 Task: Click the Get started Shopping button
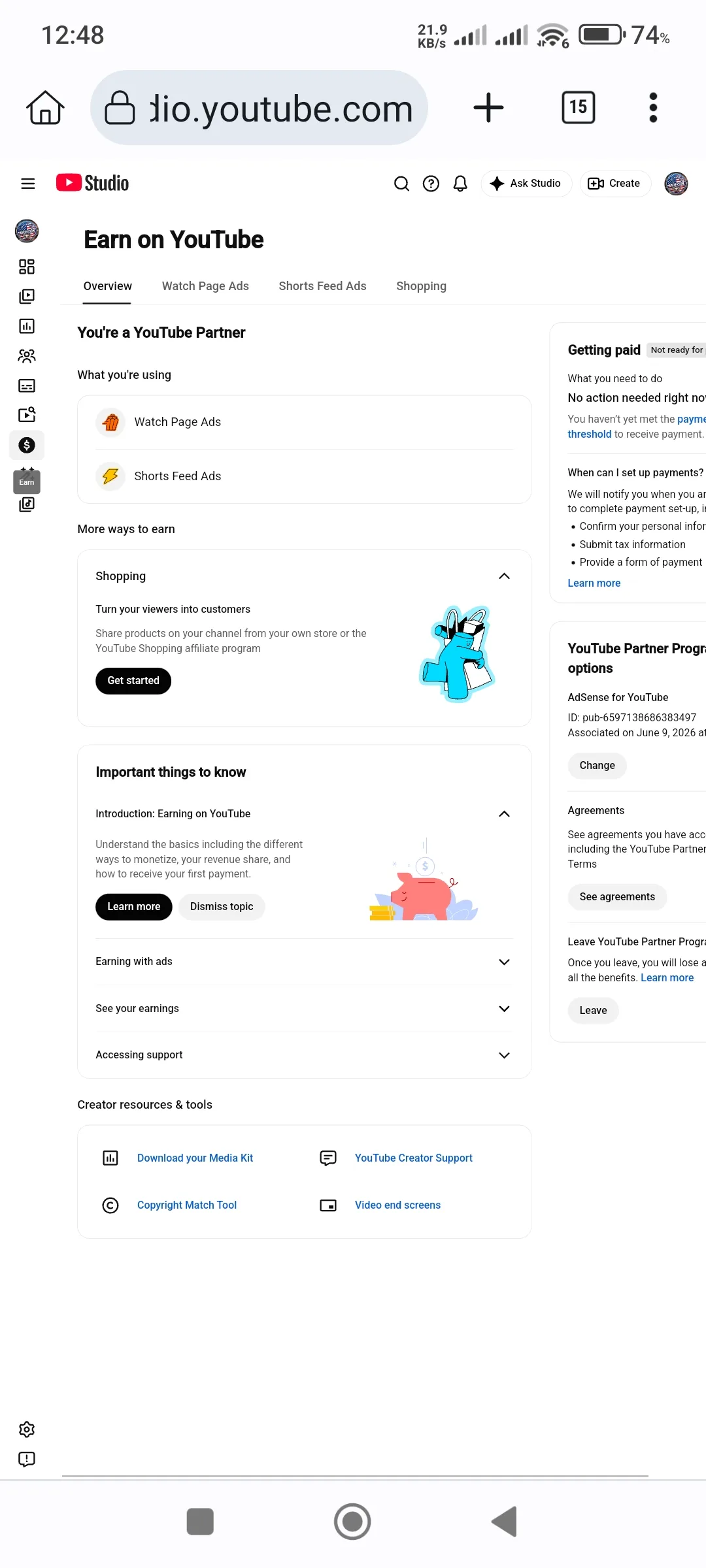click(x=133, y=681)
